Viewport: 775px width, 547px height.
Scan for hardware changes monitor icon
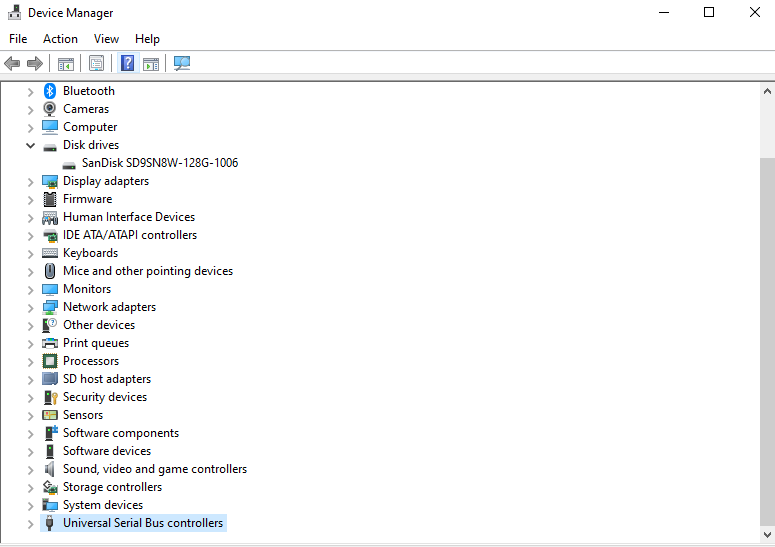[182, 63]
